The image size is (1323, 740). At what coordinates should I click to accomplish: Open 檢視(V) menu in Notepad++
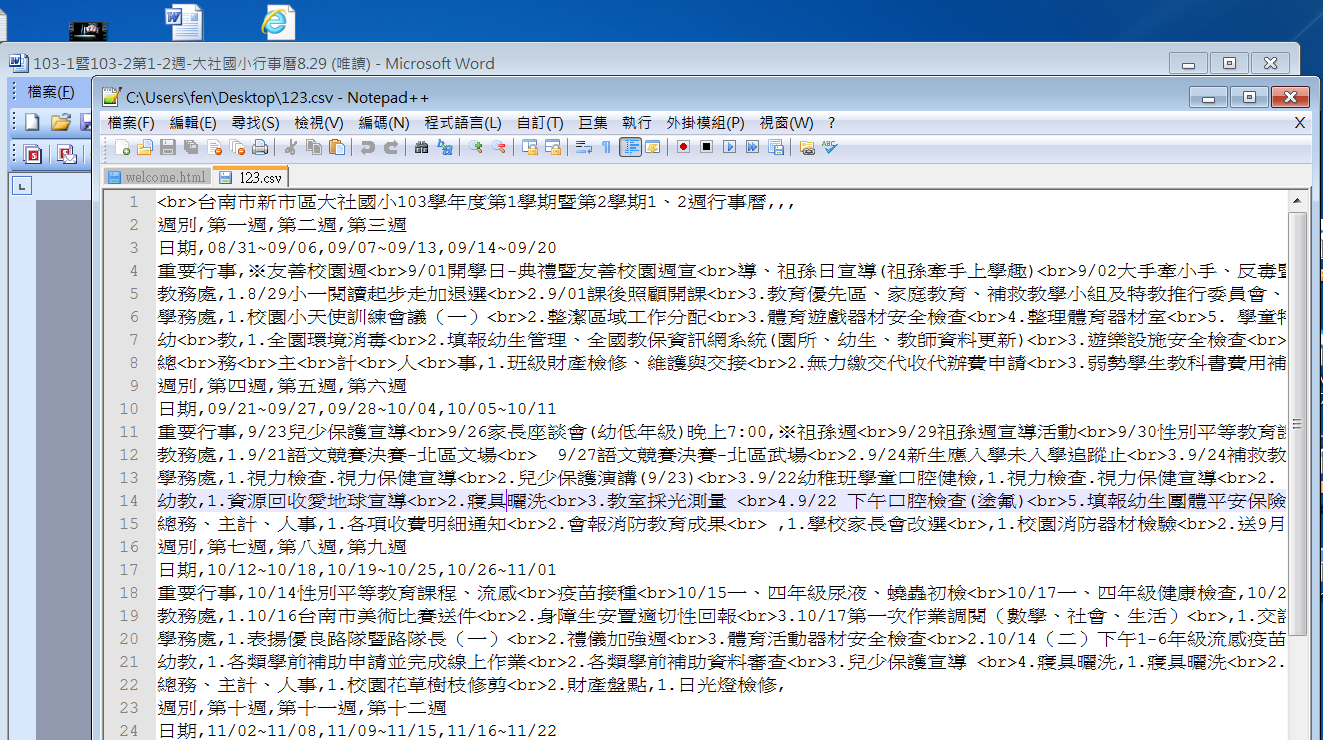pos(319,123)
